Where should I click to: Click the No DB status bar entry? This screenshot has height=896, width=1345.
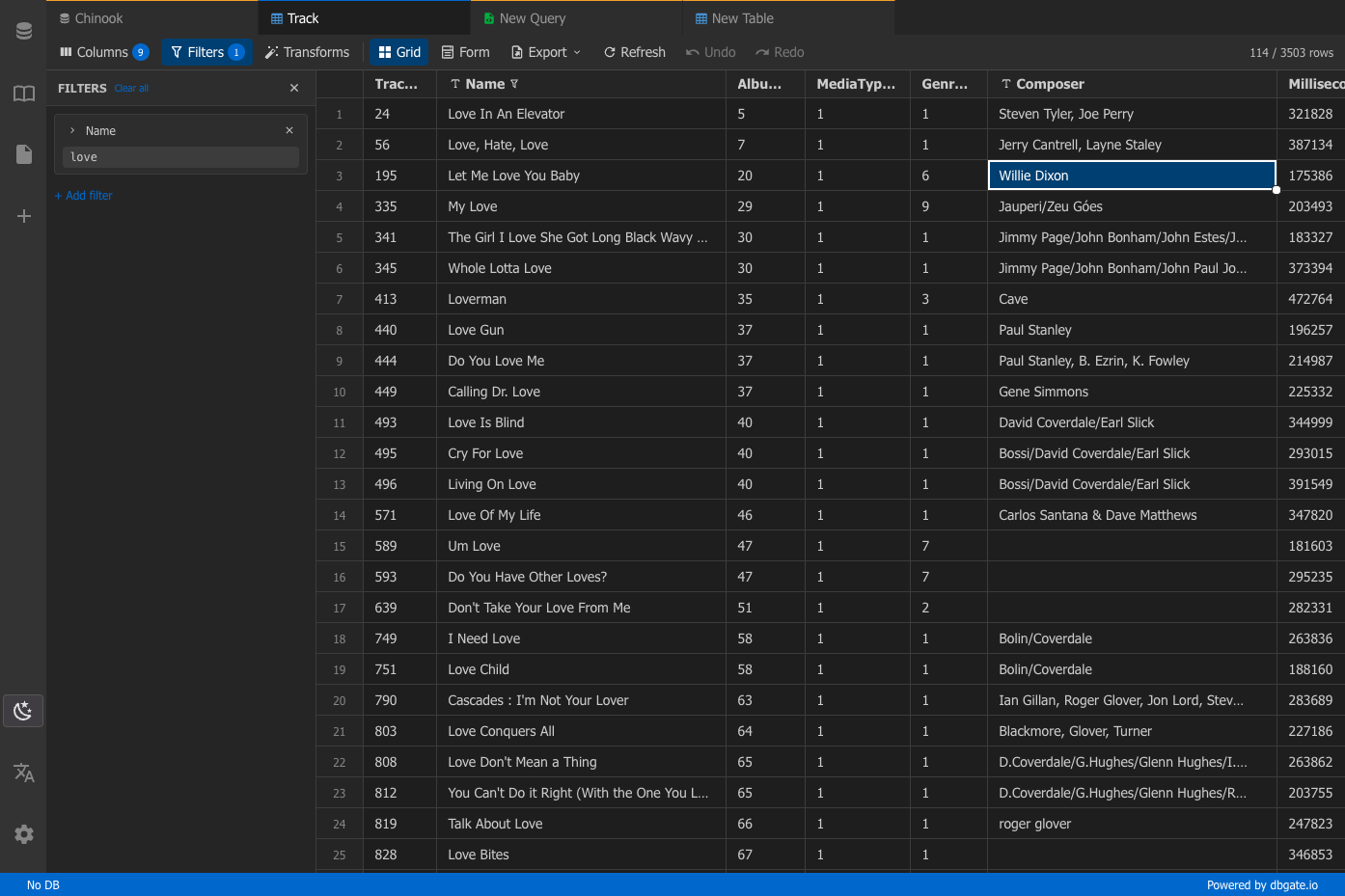coord(43,885)
